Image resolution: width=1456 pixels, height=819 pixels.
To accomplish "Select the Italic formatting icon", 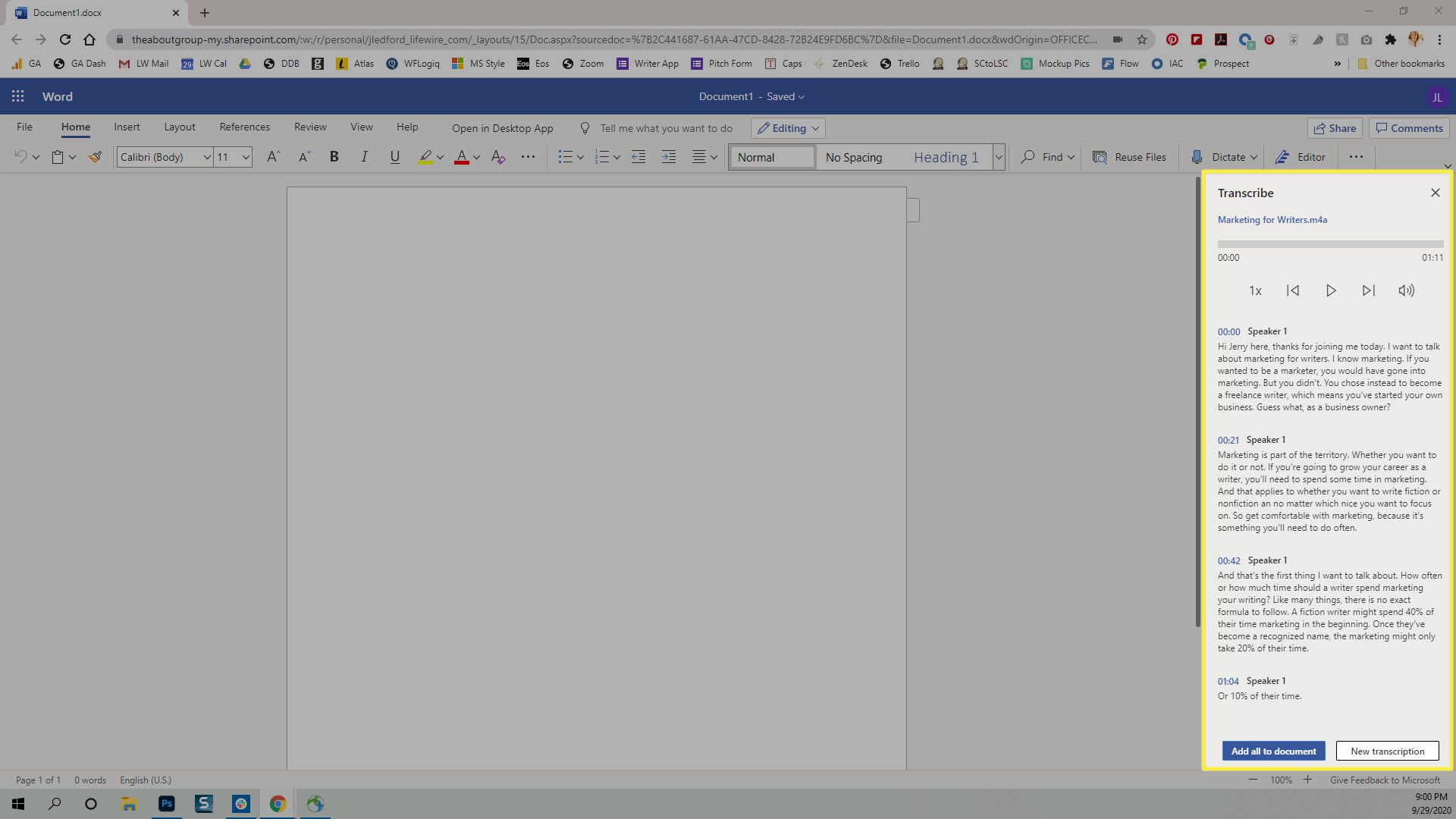I will [x=363, y=157].
